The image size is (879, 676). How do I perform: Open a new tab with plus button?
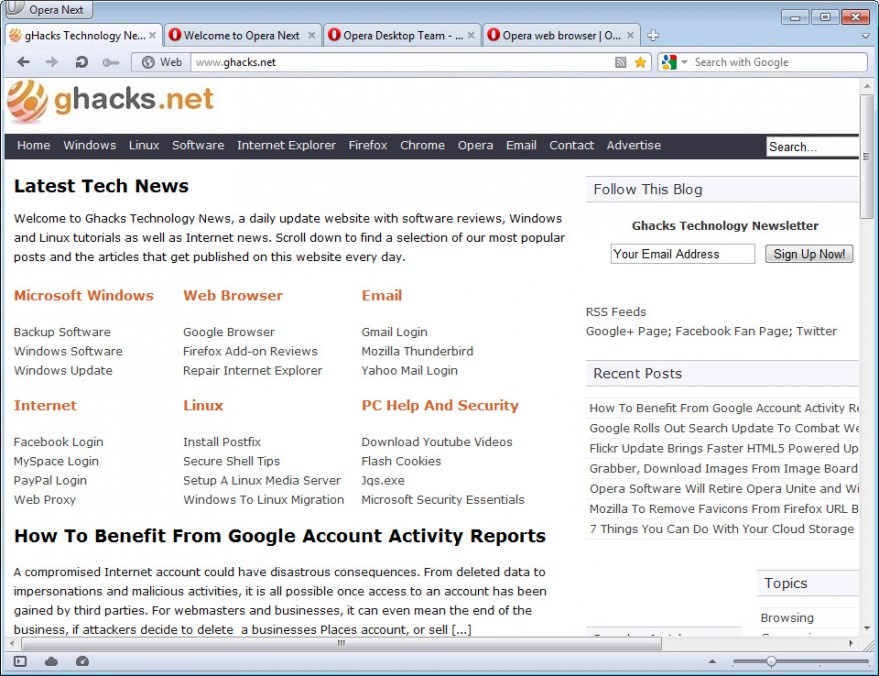[x=653, y=35]
